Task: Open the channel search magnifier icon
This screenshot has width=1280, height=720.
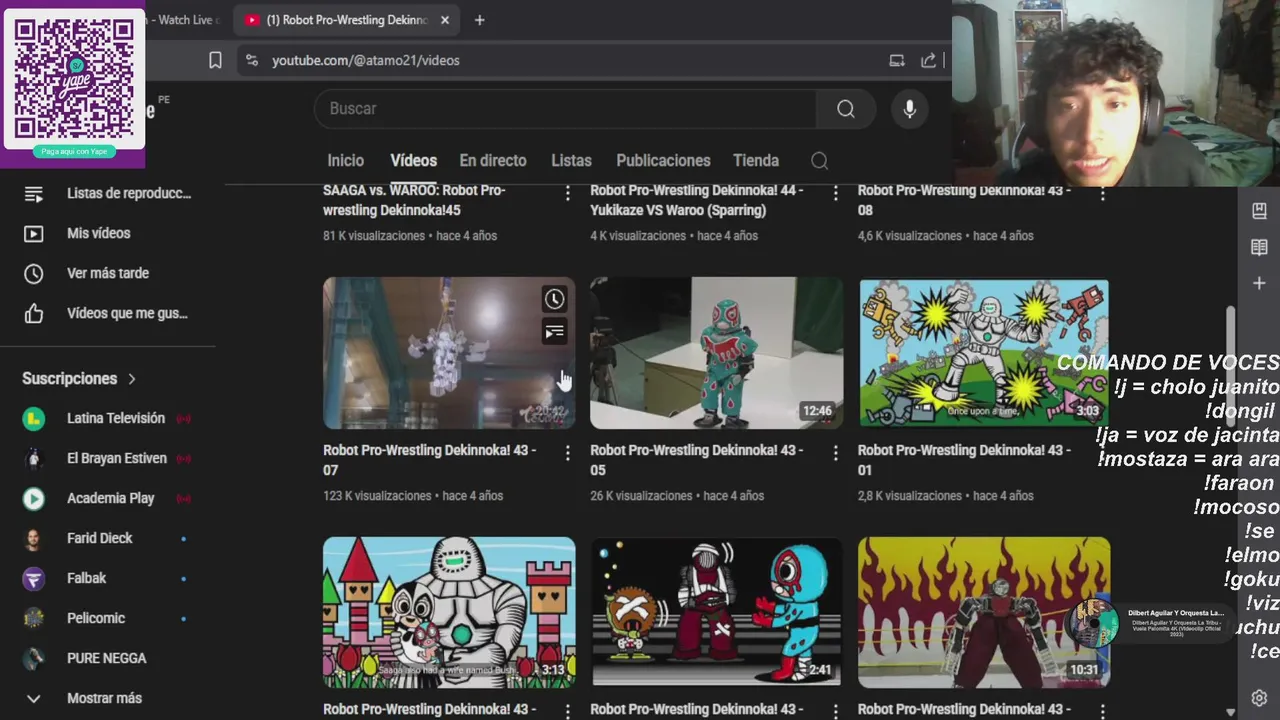Action: coord(819,161)
